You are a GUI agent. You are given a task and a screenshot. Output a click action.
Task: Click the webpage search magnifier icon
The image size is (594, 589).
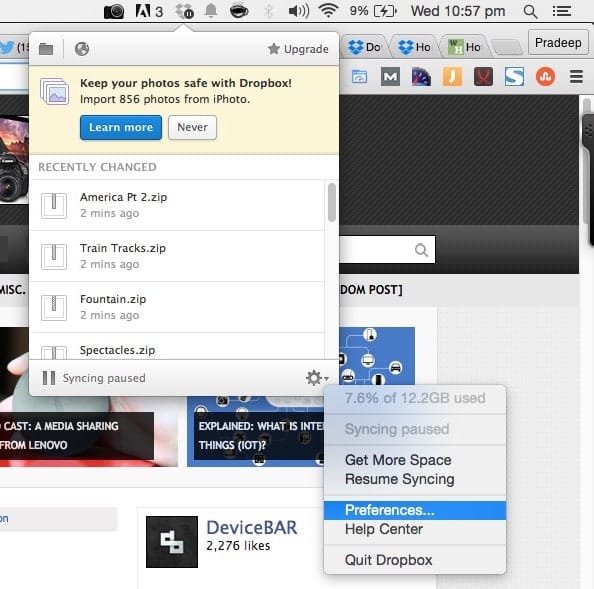click(421, 250)
